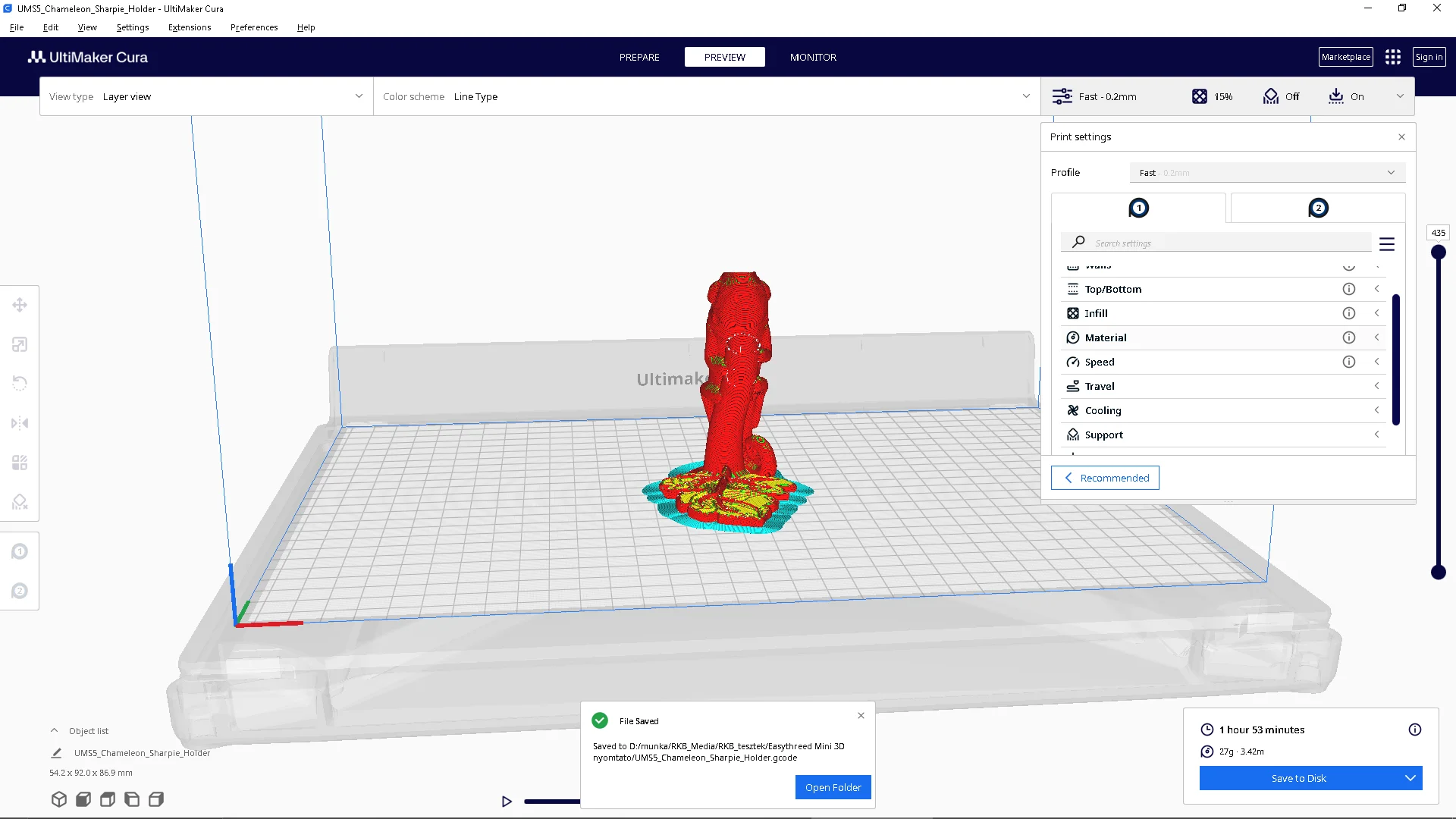Select extruder 1 tab in print settings
This screenshot has height=819, width=1456.
tap(1138, 208)
